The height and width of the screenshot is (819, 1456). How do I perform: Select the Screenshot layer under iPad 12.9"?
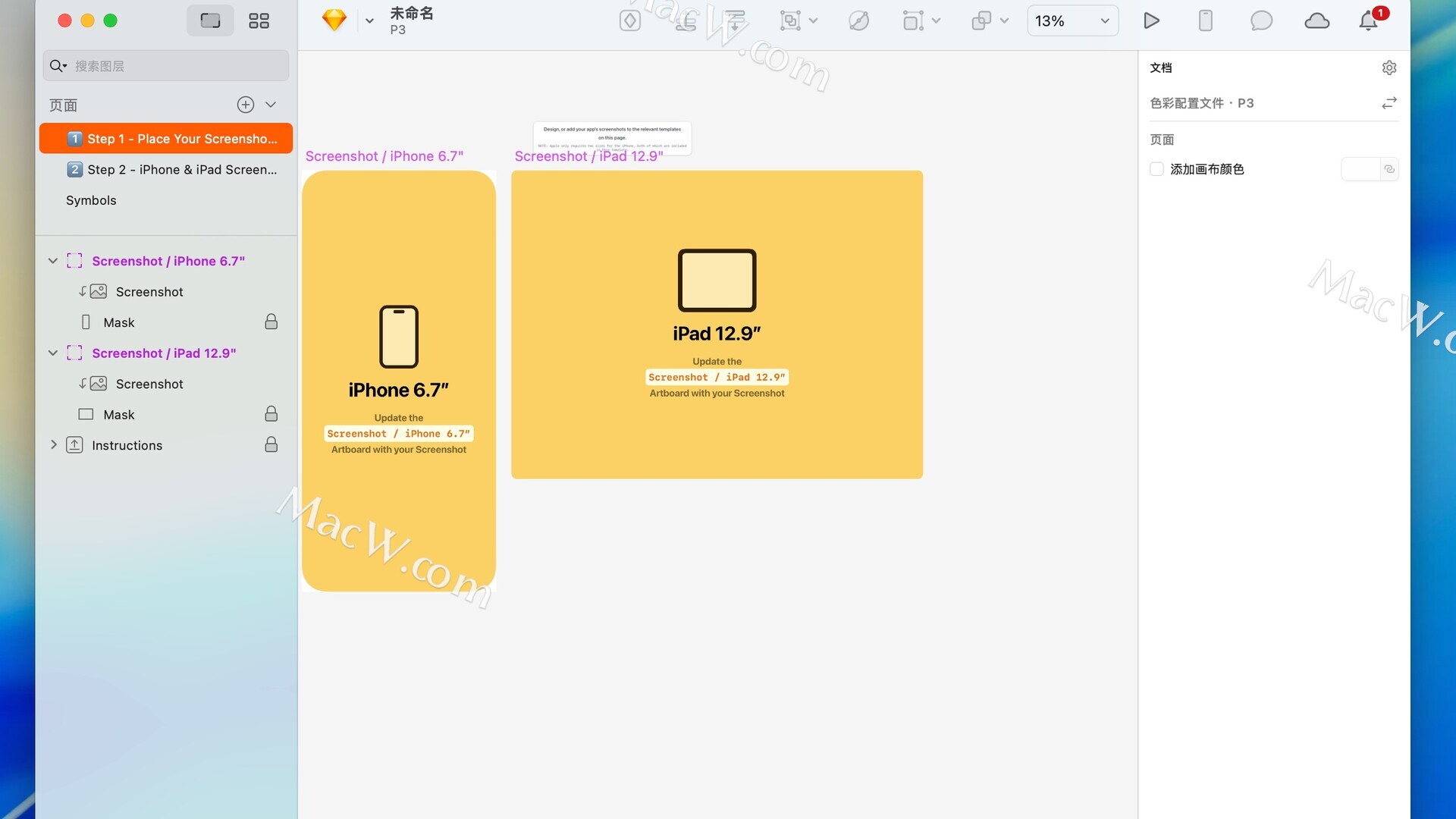tap(166, 384)
